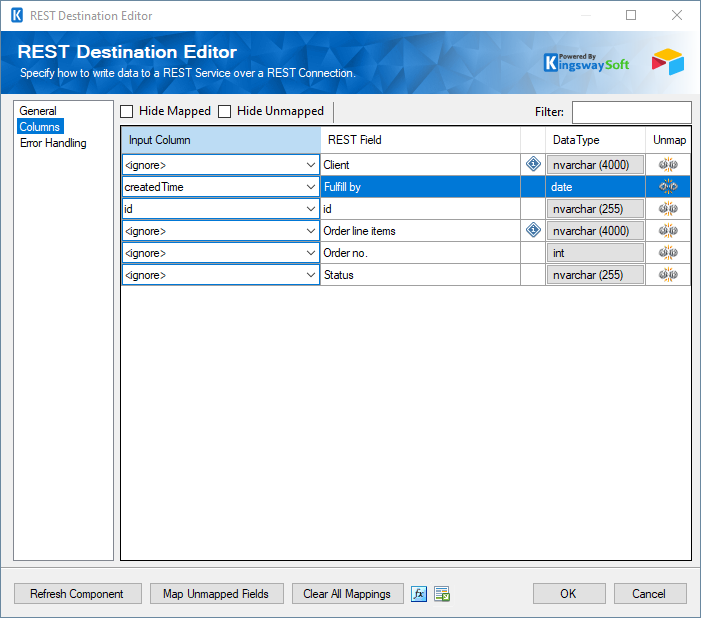Sort by the Input Column header

221,140
